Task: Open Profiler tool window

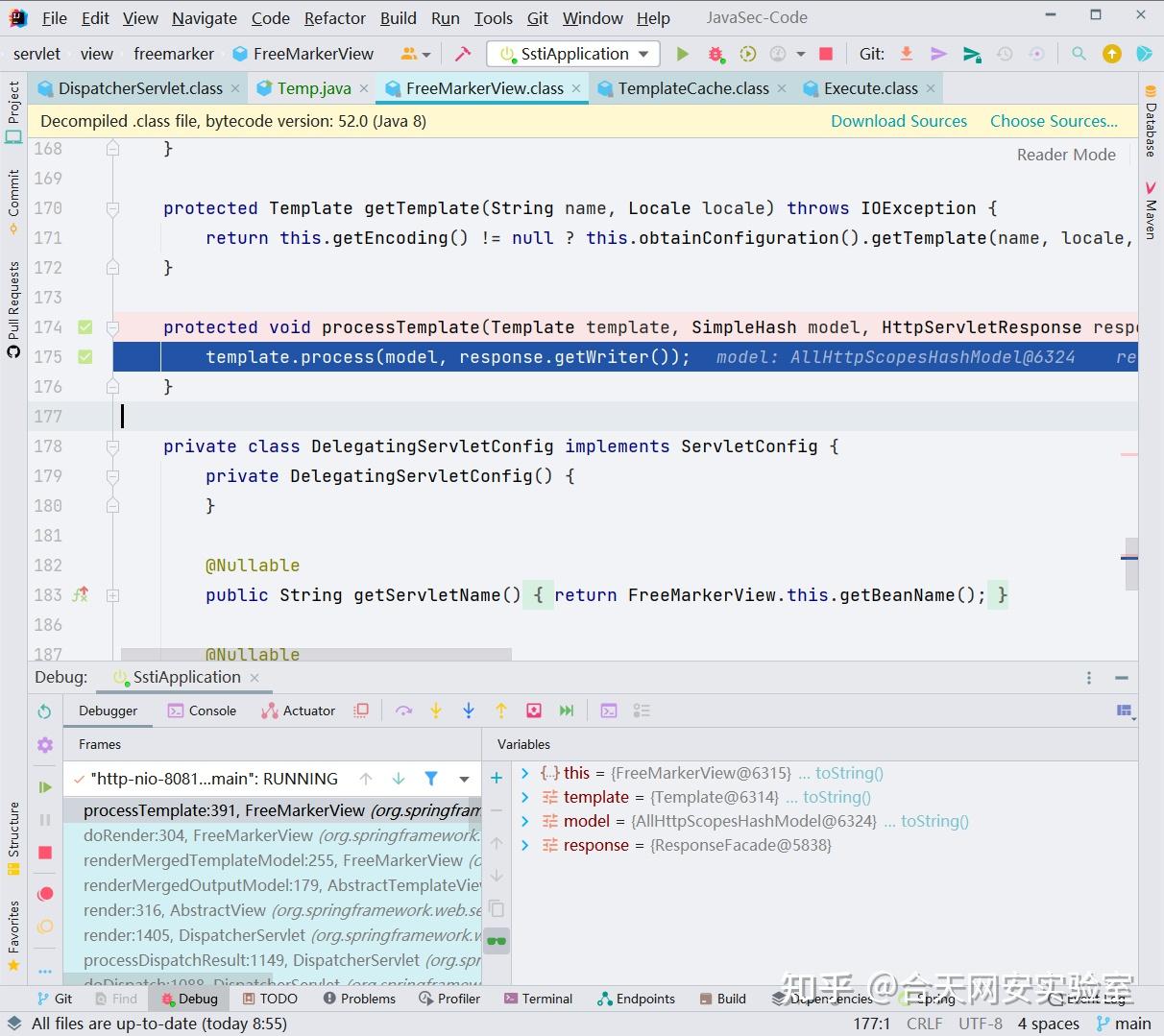Action: pos(449,999)
